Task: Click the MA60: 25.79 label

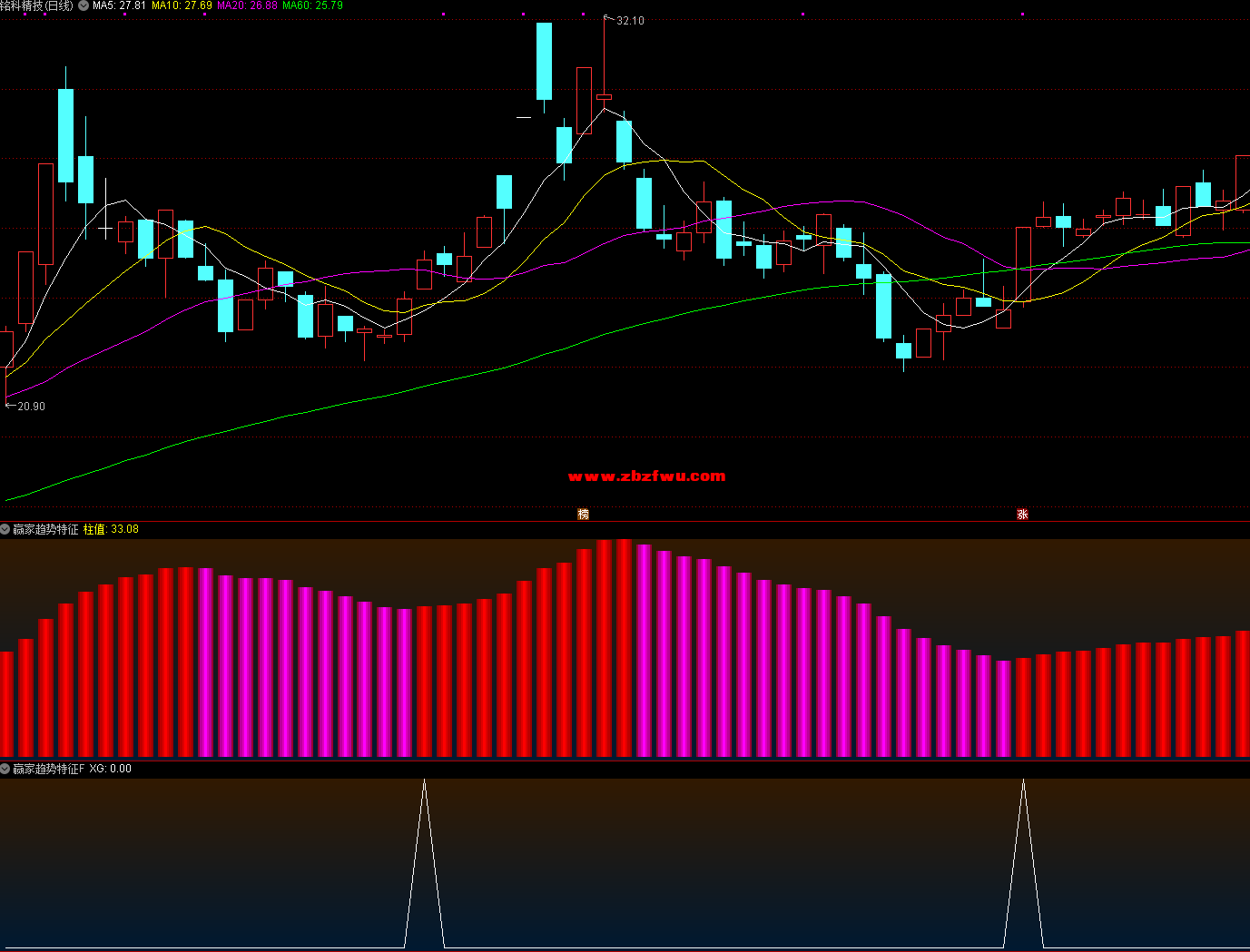Action: [312, 5]
